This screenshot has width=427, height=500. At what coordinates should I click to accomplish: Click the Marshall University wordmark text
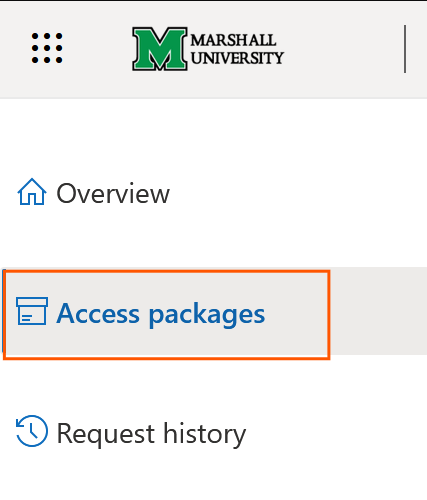click(237, 49)
